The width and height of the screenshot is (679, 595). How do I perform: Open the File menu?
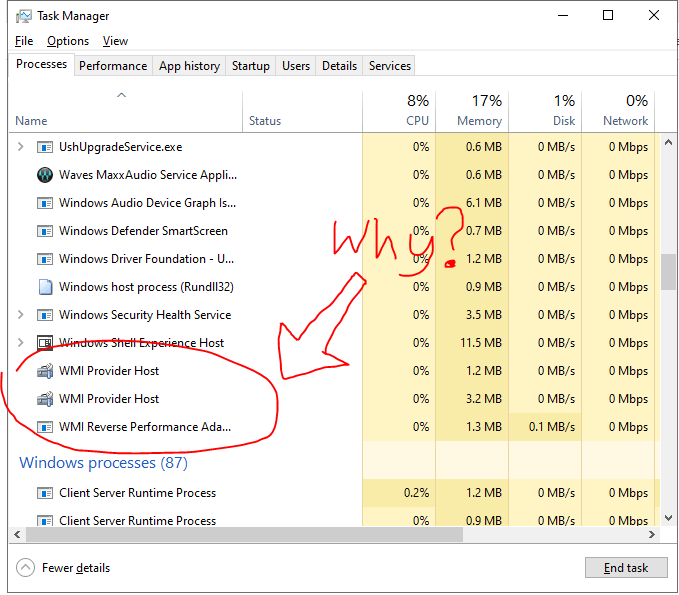click(x=24, y=41)
